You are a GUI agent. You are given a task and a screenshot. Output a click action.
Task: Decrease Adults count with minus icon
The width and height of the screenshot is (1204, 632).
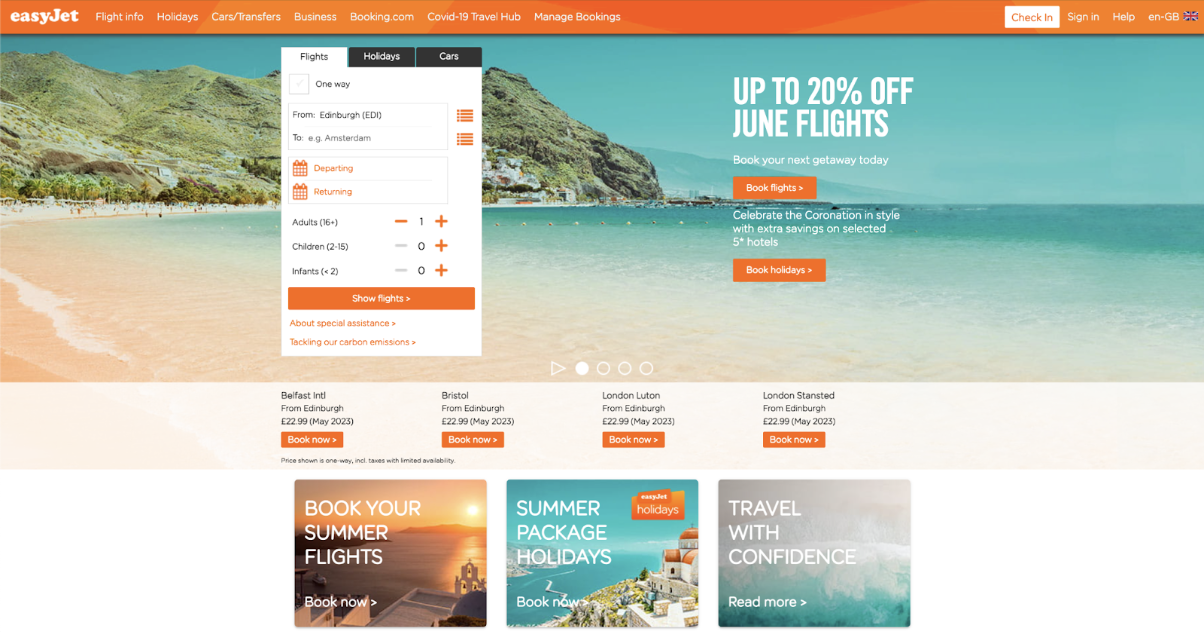[x=401, y=221]
